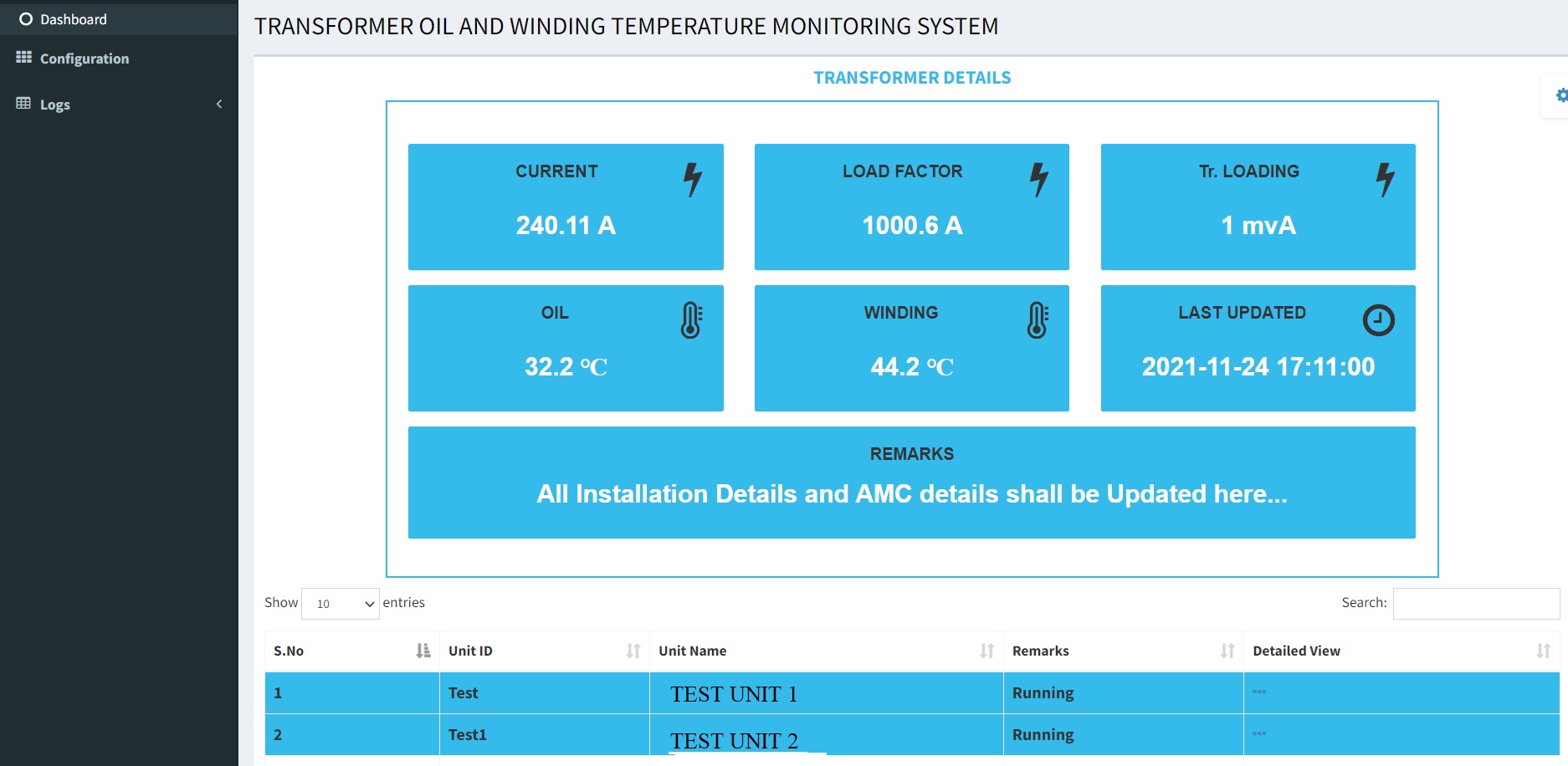The width and height of the screenshot is (1568, 766).
Task: Click the lightning bolt icon on CURRENT card
Action: point(692,179)
